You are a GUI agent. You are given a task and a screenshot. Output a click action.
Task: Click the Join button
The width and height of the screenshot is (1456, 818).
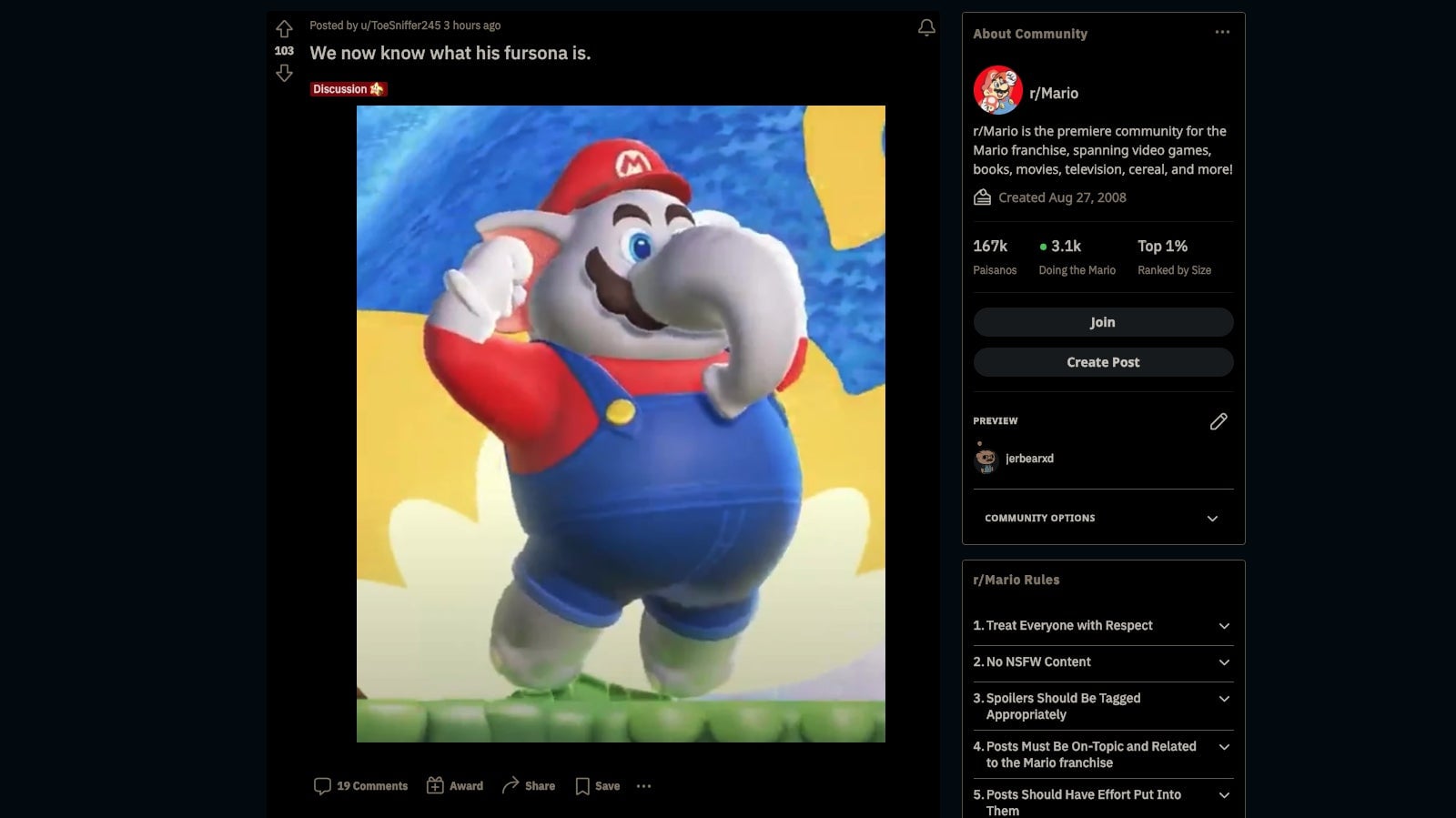1103,322
